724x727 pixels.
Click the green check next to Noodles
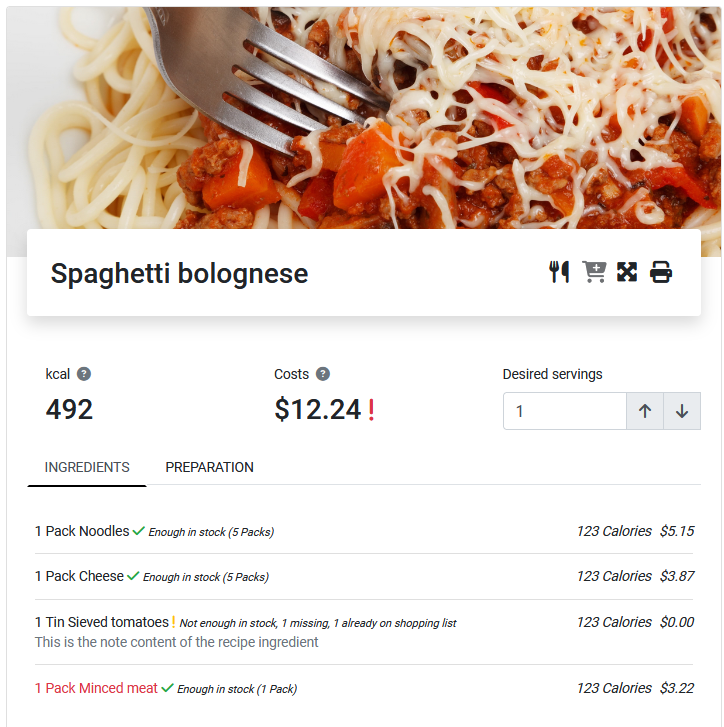(139, 531)
